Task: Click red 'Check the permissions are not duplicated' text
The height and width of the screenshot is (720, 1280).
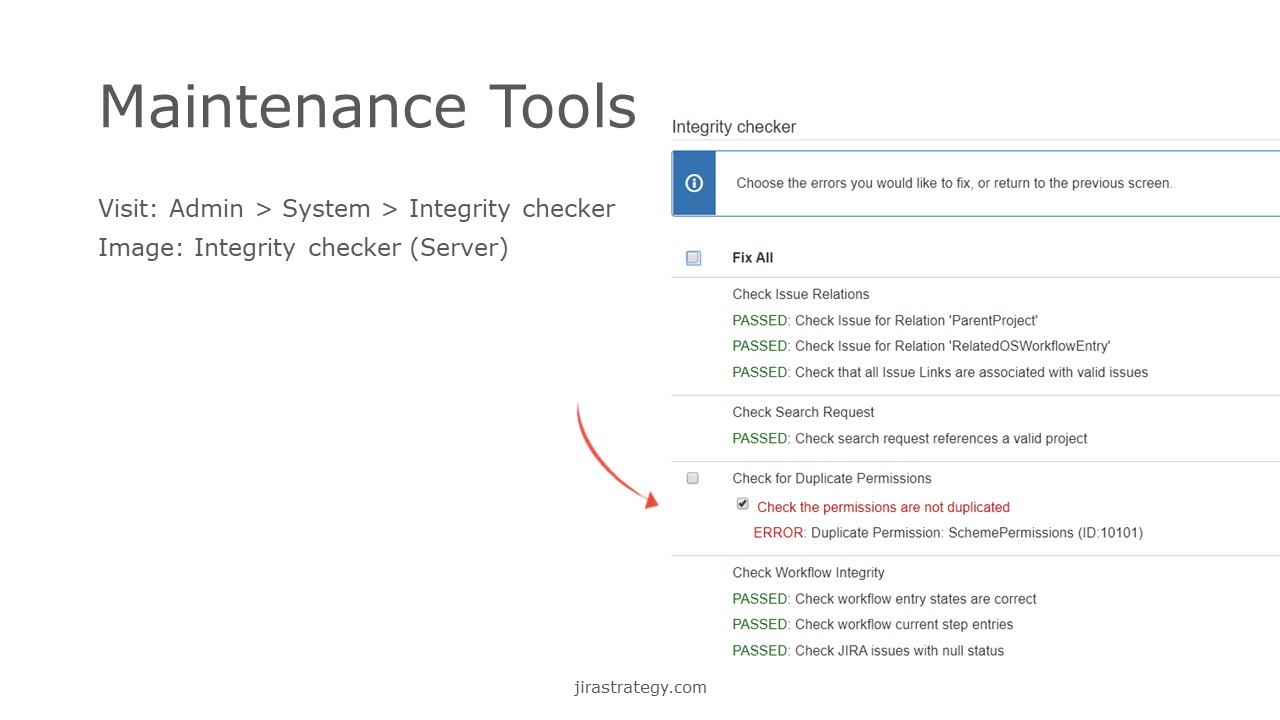Action: tap(883, 507)
